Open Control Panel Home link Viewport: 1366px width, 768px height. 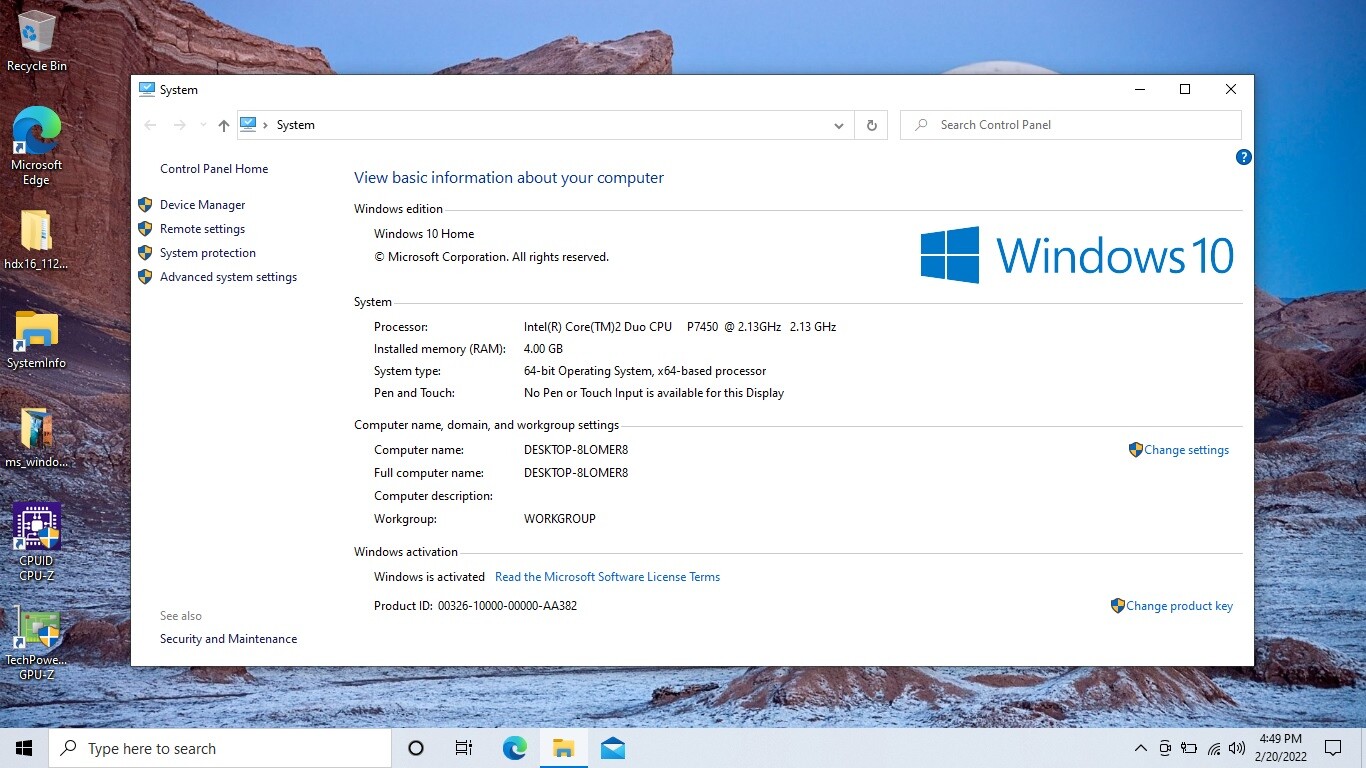(214, 169)
